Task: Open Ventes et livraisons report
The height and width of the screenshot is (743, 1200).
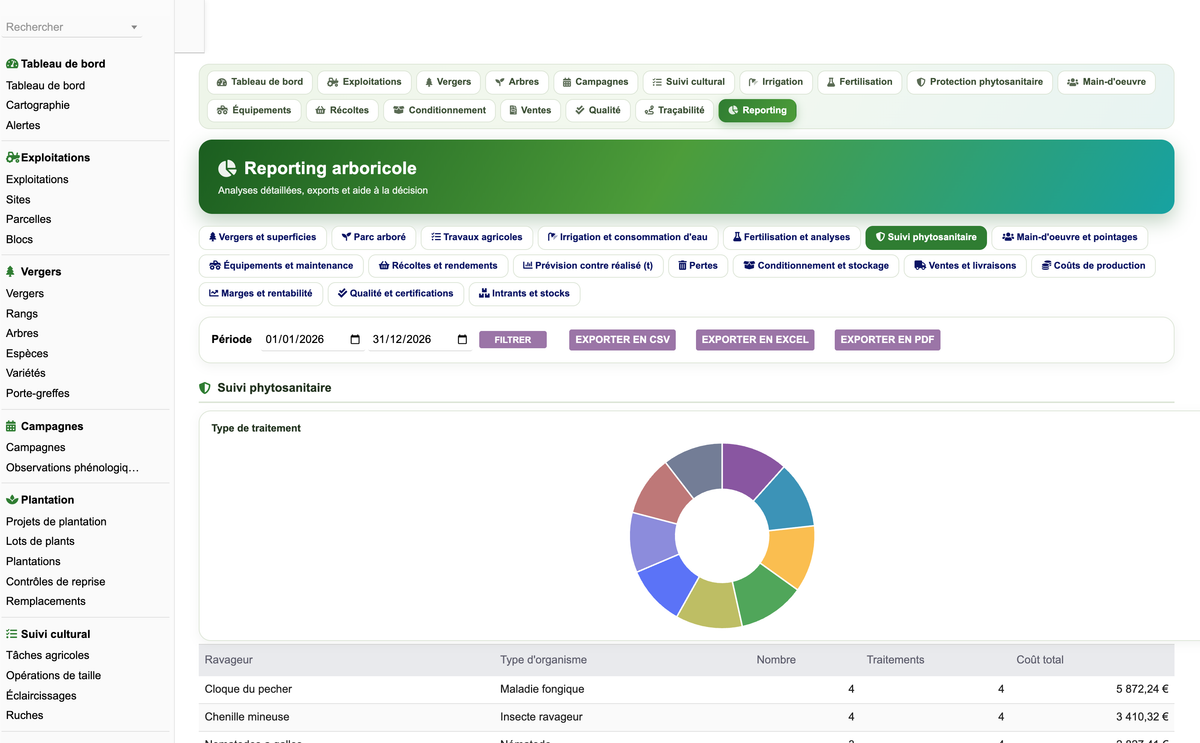Action: (965, 266)
